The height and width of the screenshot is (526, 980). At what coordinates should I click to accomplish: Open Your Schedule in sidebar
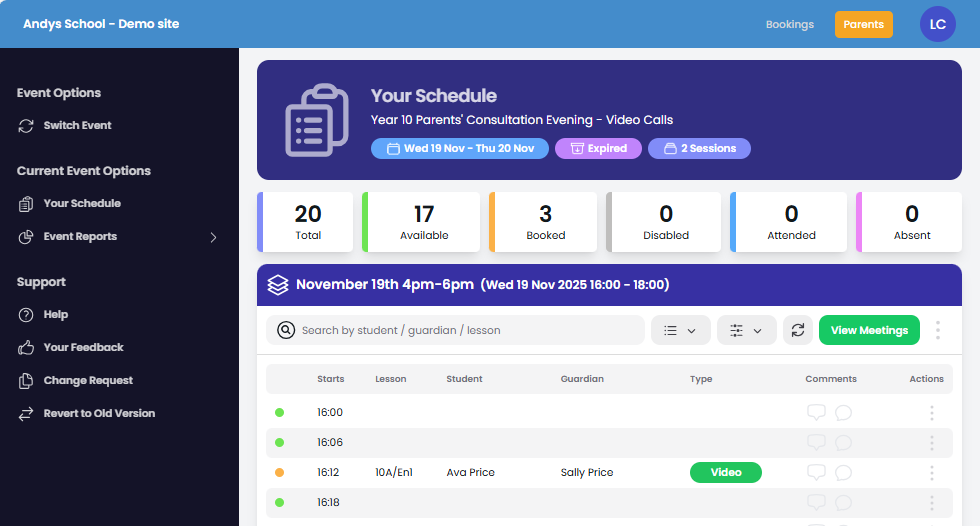point(82,204)
